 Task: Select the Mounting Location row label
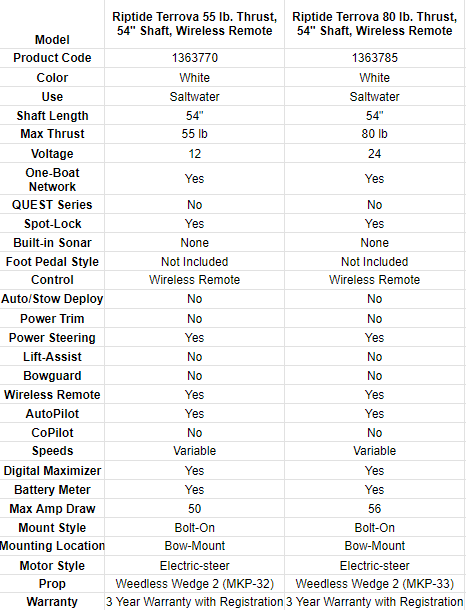(x=52, y=546)
